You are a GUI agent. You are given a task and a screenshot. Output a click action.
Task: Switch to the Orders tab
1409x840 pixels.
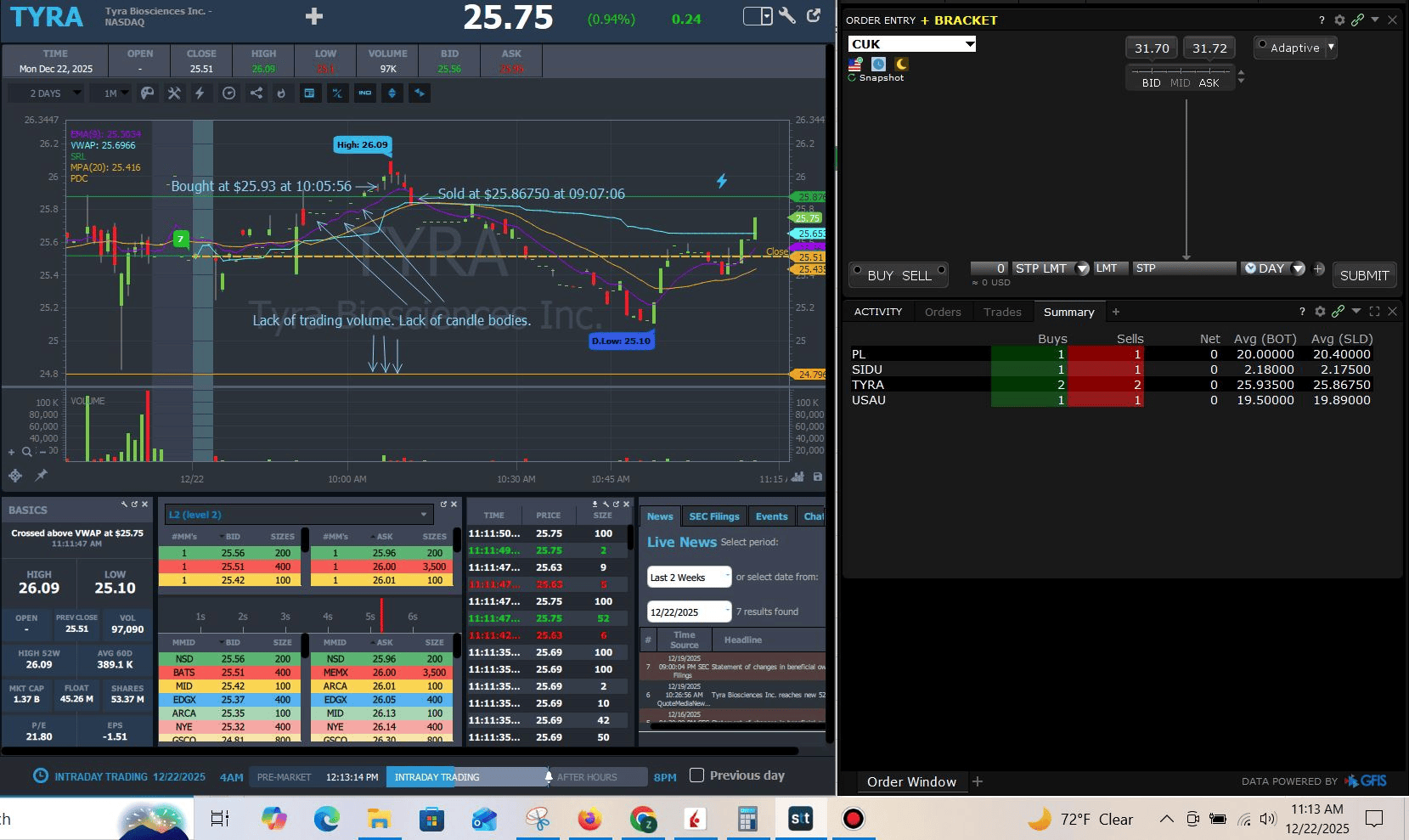click(943, 312)
